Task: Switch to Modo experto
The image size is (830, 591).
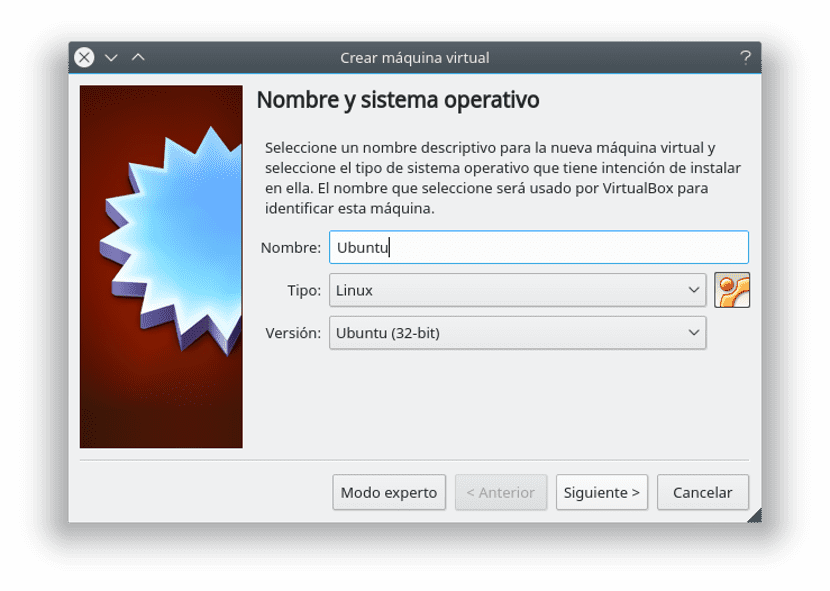Action: 389,492
